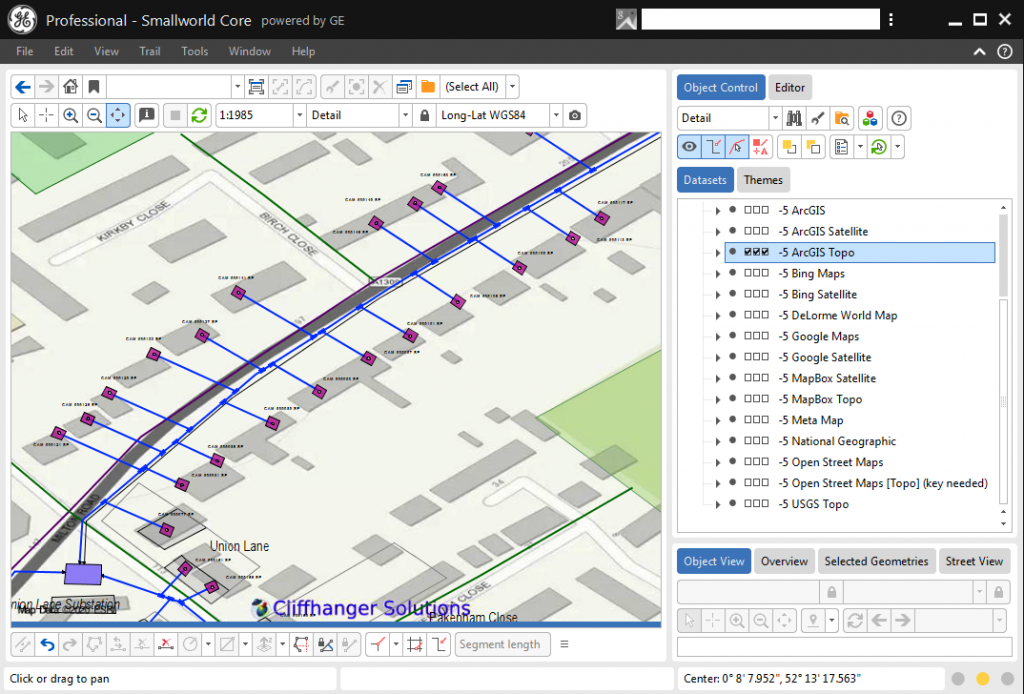Choose the zoom out magnifier
Image resolution: width=1024 pixels, height=694 pixels.
coord(94,116)
